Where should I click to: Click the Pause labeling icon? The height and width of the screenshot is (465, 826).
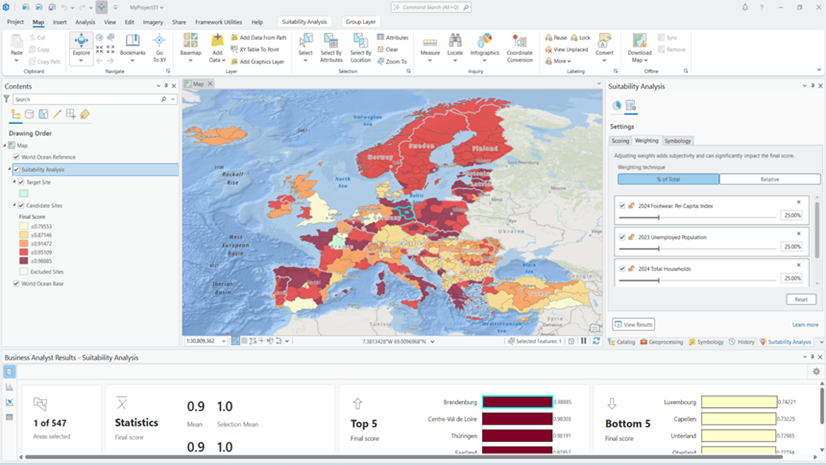(x=549, y=37)
